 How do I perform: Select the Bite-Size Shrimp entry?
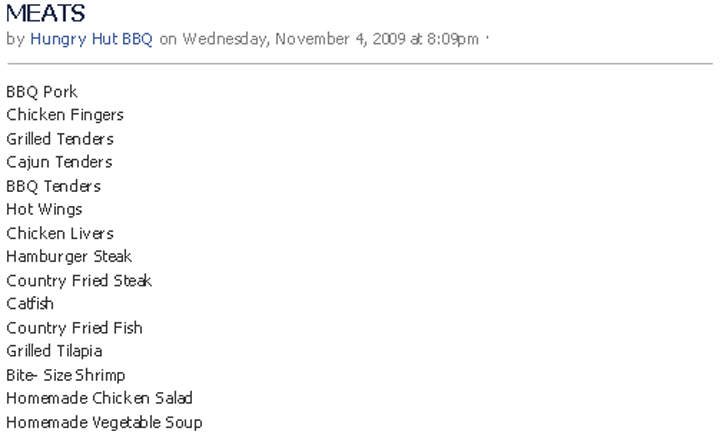(66, 375)
